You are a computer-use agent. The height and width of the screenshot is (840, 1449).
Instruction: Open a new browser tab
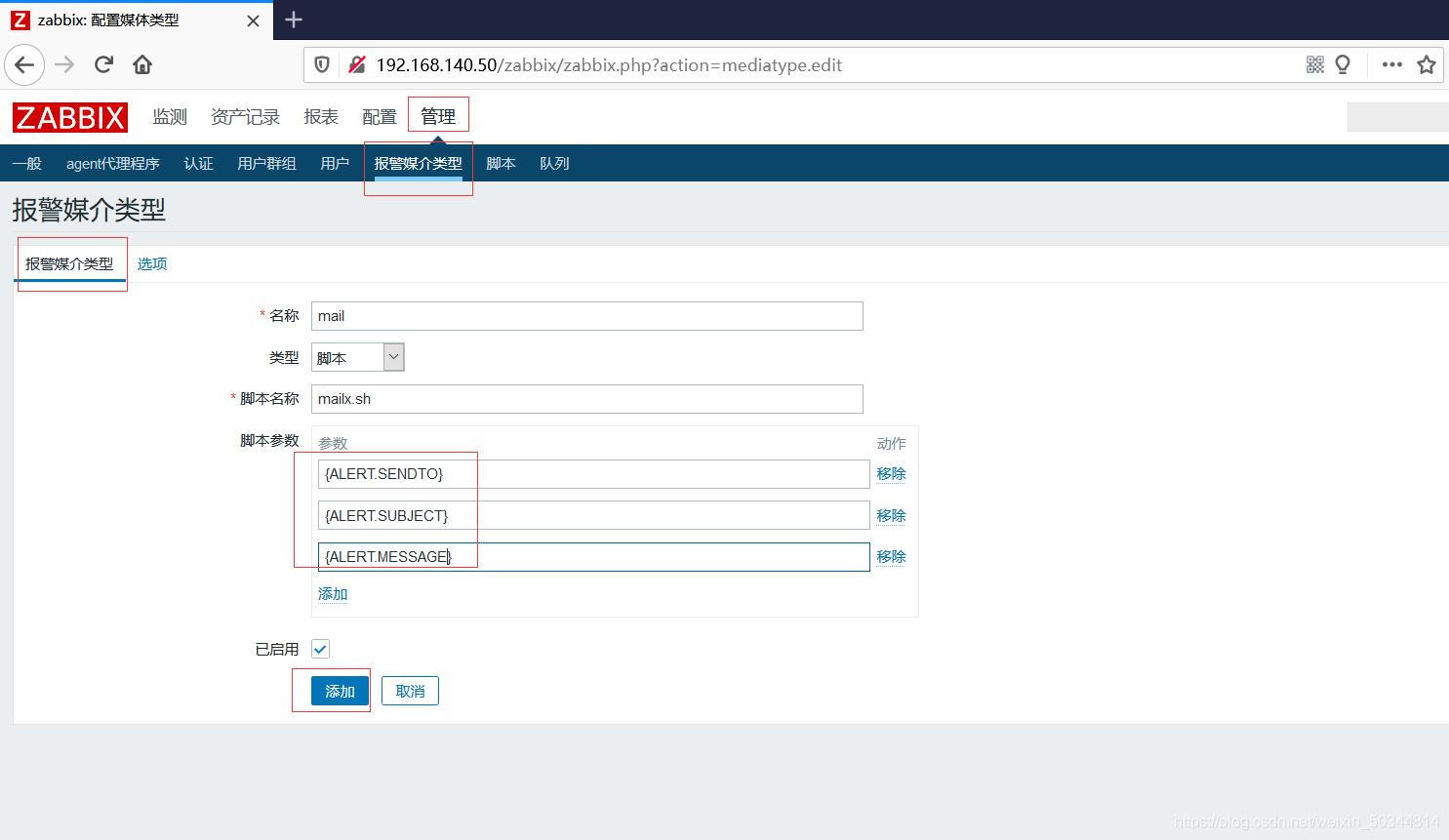click(x=294, y=20)
